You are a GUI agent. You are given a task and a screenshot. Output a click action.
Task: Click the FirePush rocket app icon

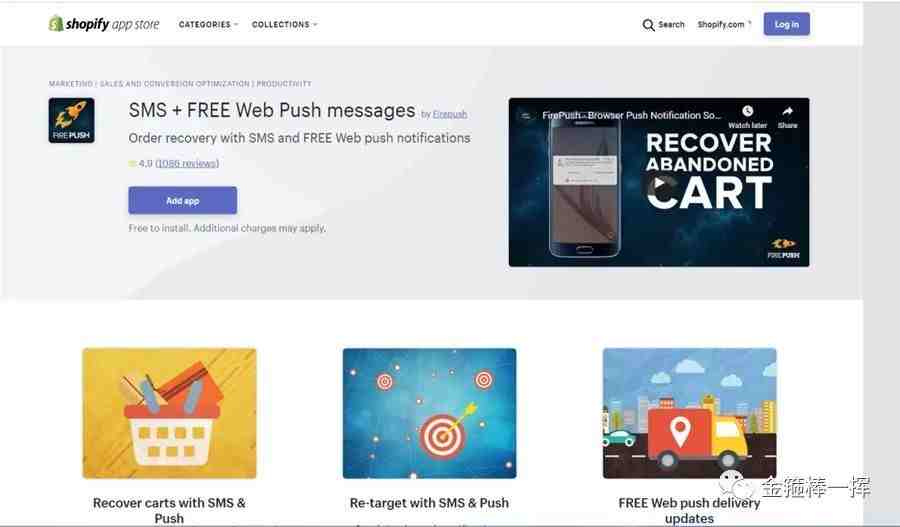[72, 121]
